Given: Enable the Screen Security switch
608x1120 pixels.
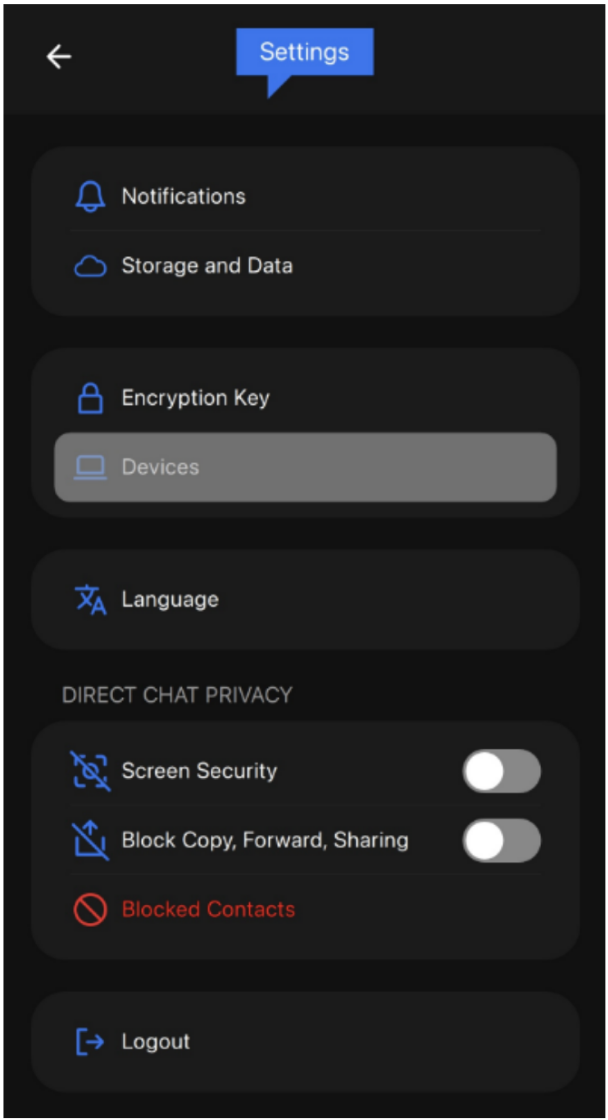Looking at the screenshot, I should point(502,771).
